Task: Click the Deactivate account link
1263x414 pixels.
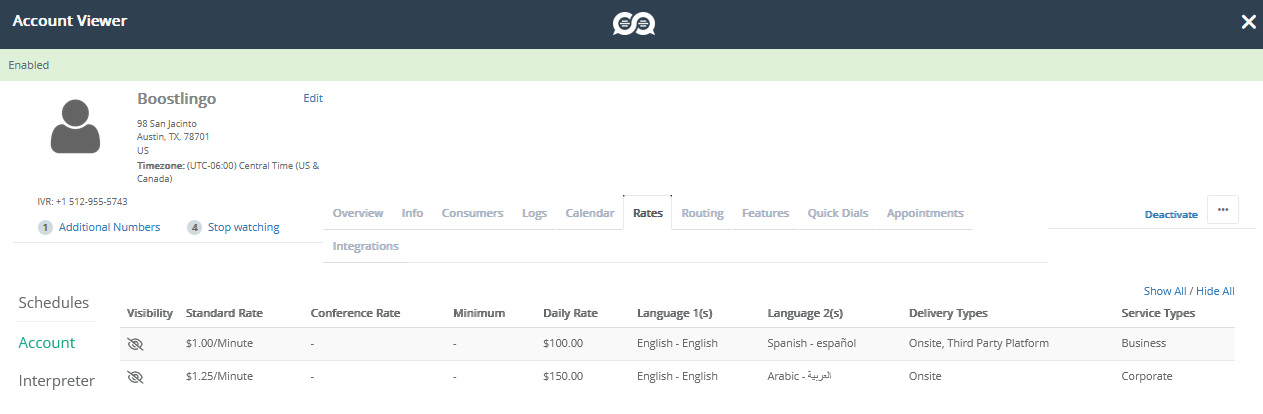Action: click(x=1171, y=214)
